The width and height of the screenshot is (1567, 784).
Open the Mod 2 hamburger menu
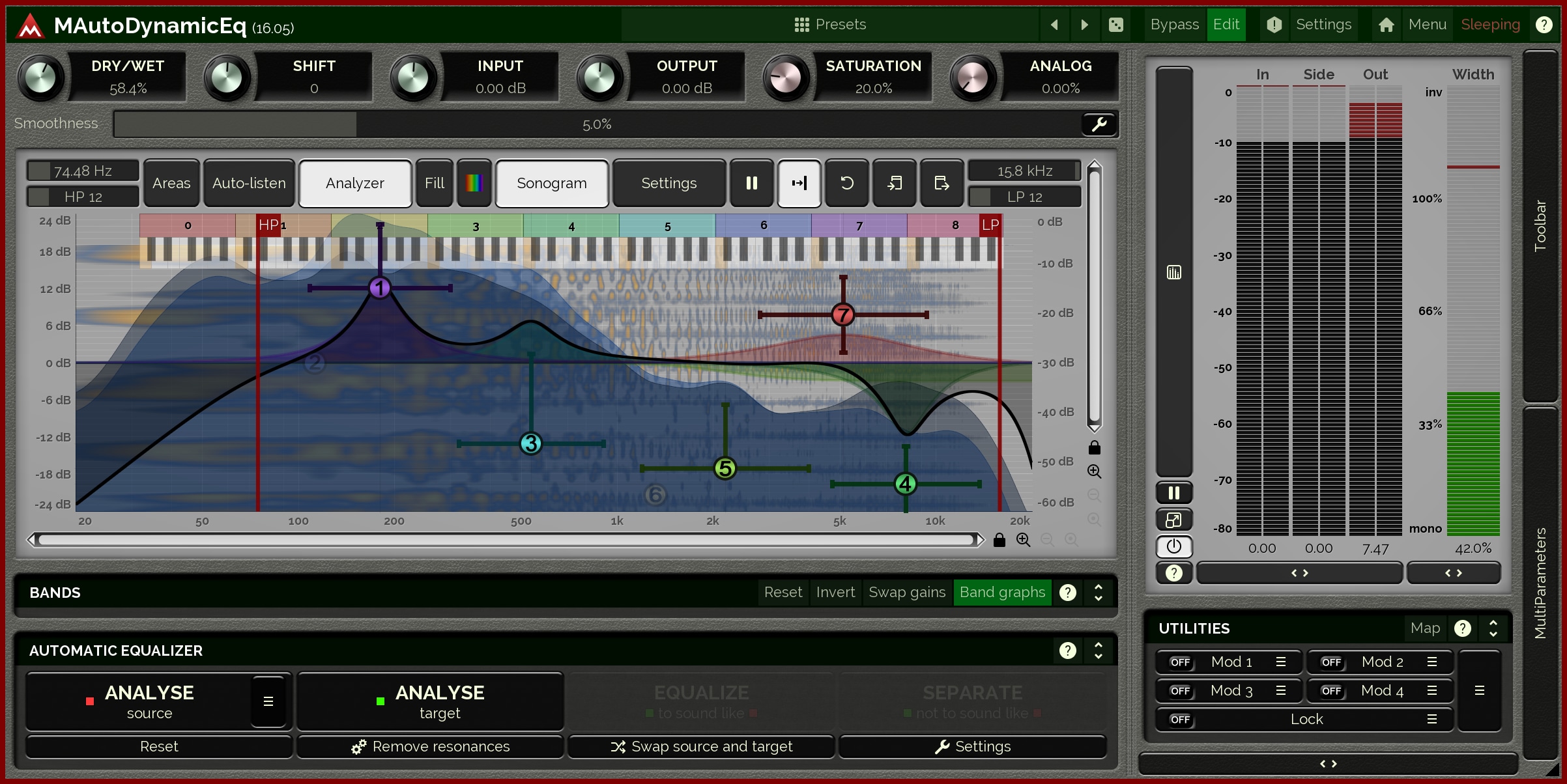[1432, 662]
